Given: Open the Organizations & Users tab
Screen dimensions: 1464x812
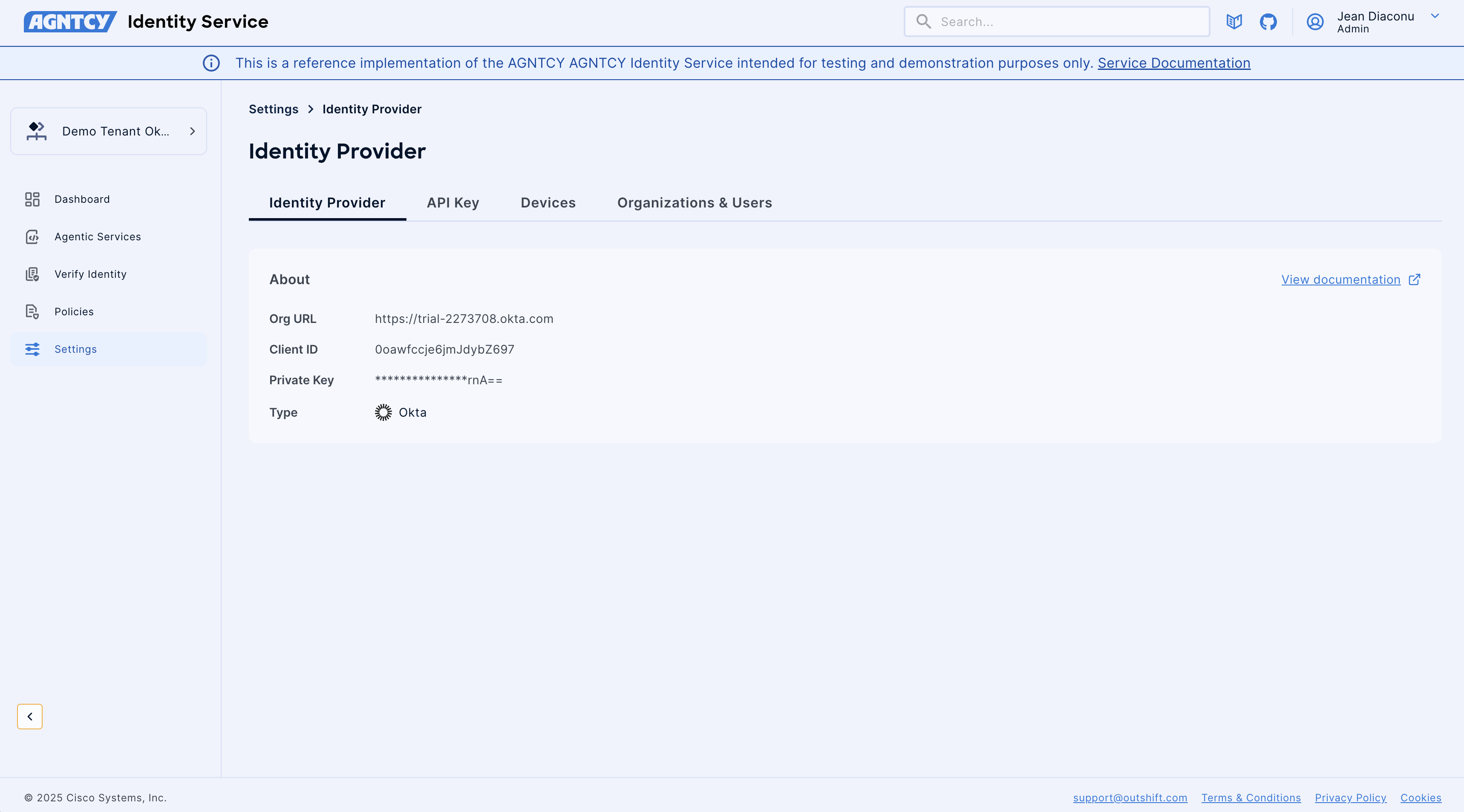Looking at the screenshot, I should click(694, 203).
